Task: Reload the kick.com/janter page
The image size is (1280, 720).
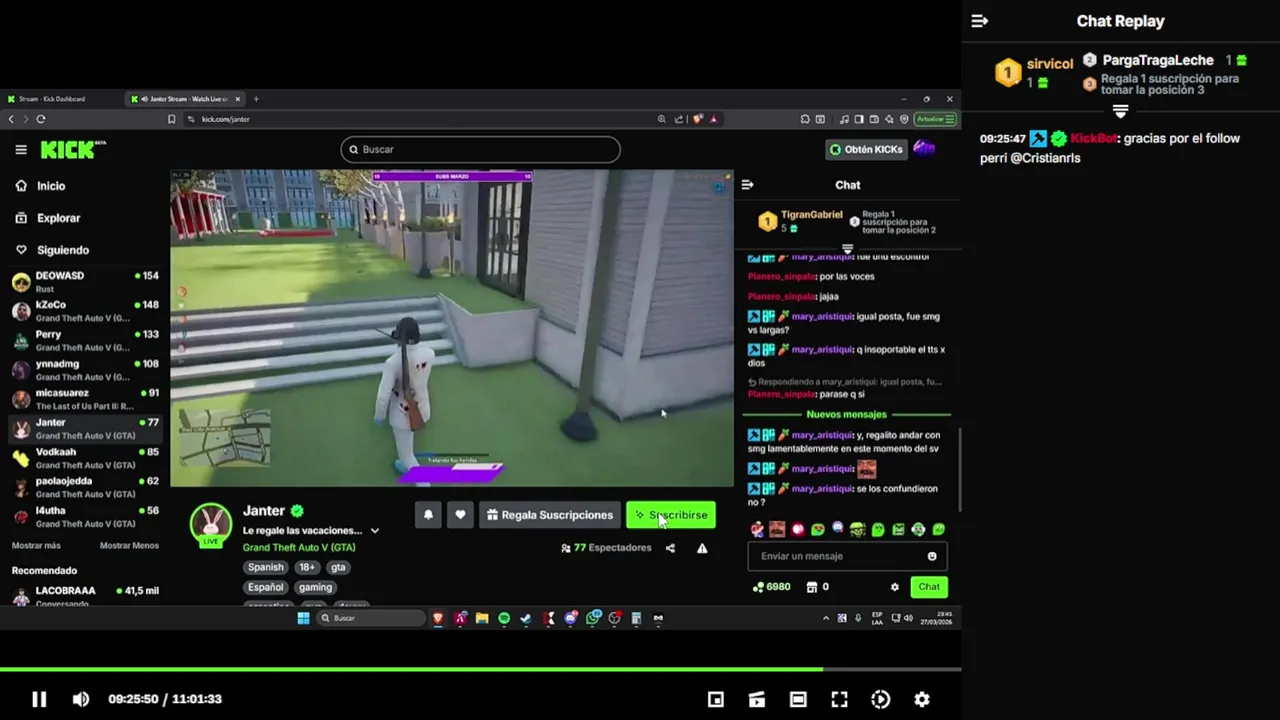Action: coord(41,119)
